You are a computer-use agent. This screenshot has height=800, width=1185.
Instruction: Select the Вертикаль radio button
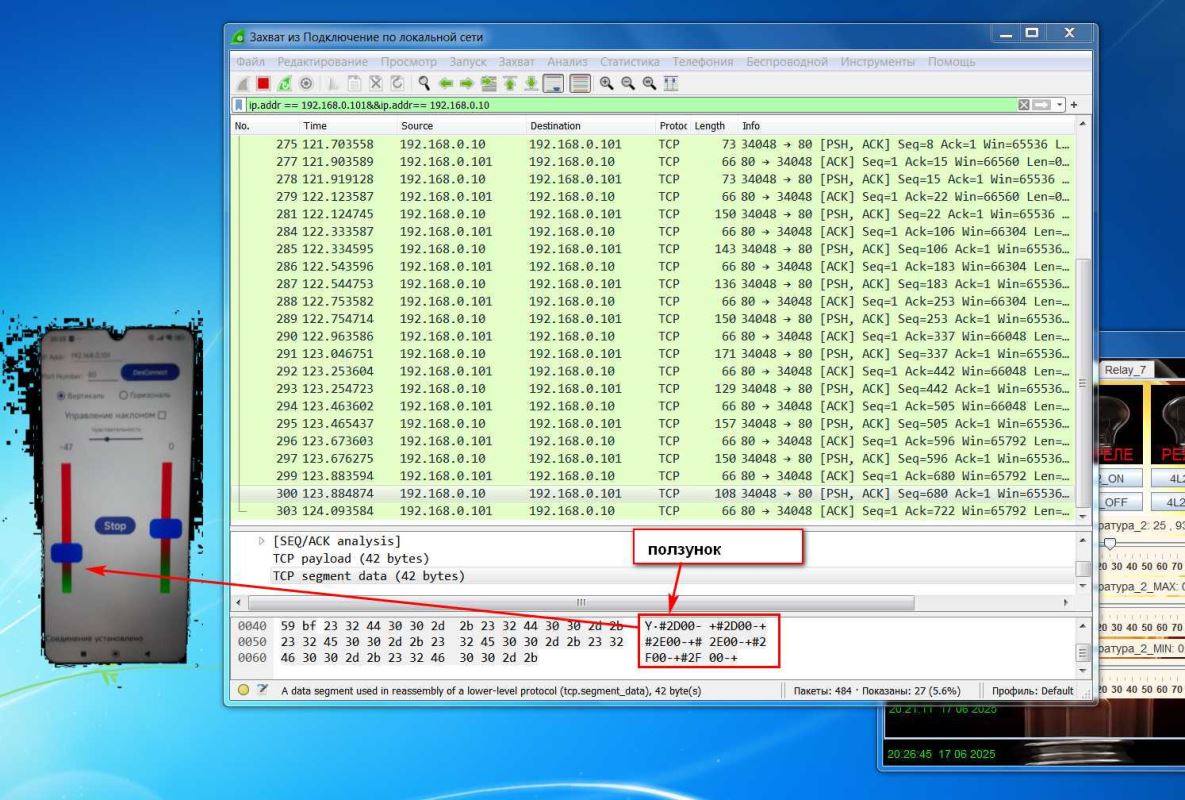pos(62,396)
